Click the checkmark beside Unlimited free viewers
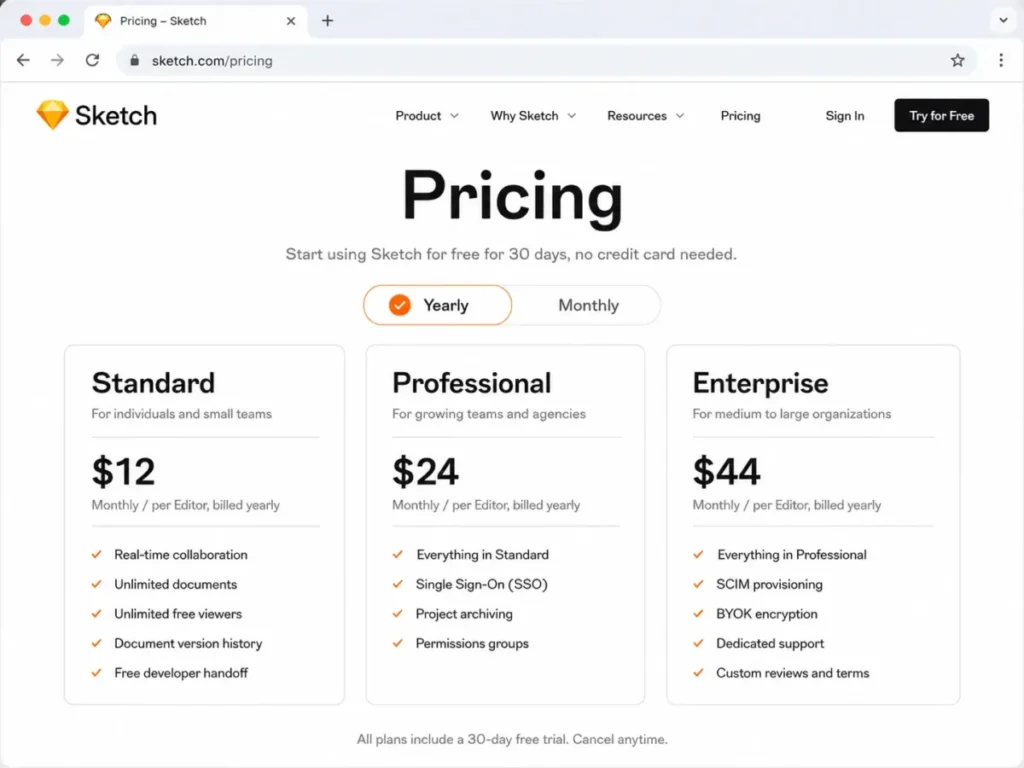The width and height of the screenshot is (1024, 768). 97,614
